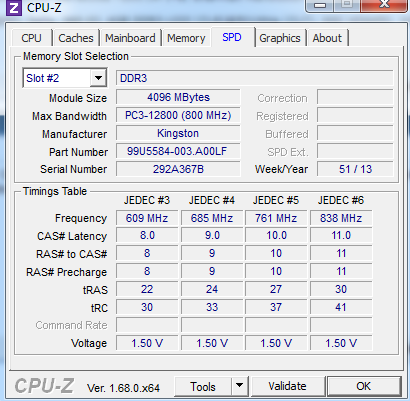Click part number 99U5584-003.A00LF
Image resolution: width=410 pixels, height=401 pixels.
pyautogui.click(x=178, y=151)
